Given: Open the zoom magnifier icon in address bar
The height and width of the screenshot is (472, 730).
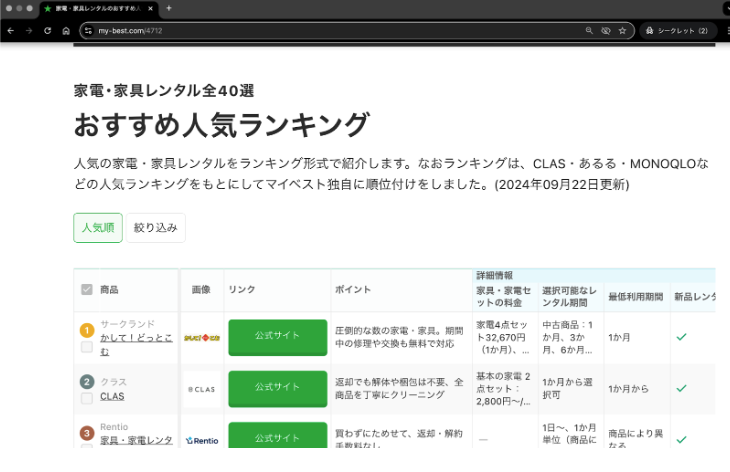Looking at the screenshot, I should click(x=589, y=31).
